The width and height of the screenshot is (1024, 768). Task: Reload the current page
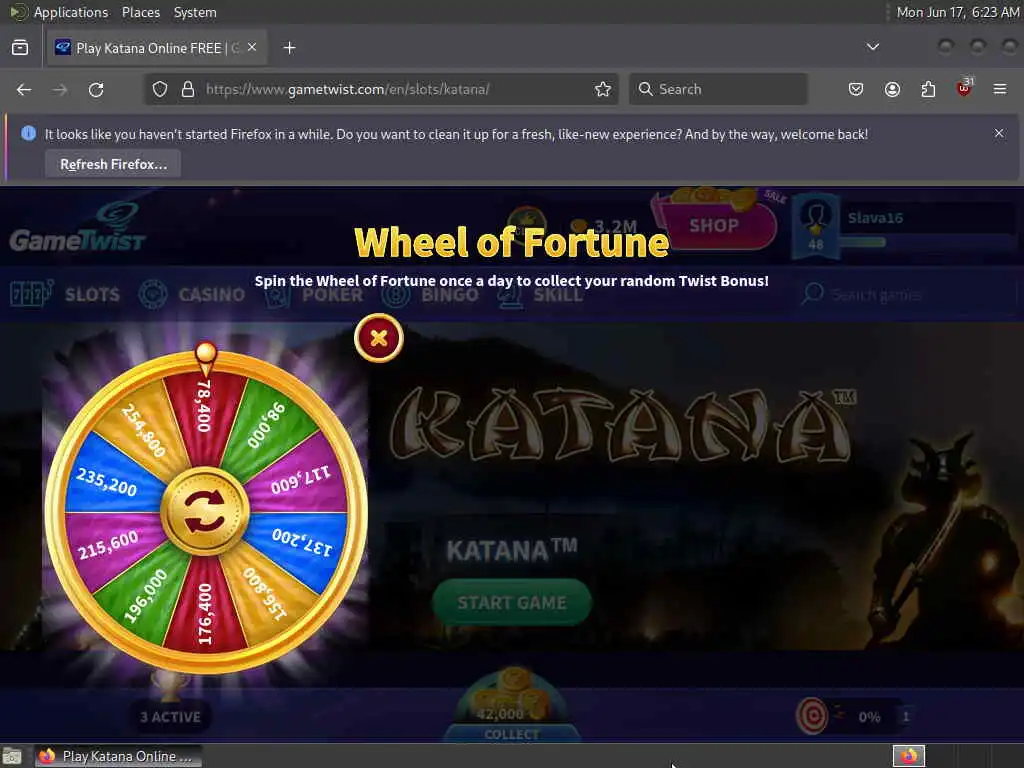[96, 89]
